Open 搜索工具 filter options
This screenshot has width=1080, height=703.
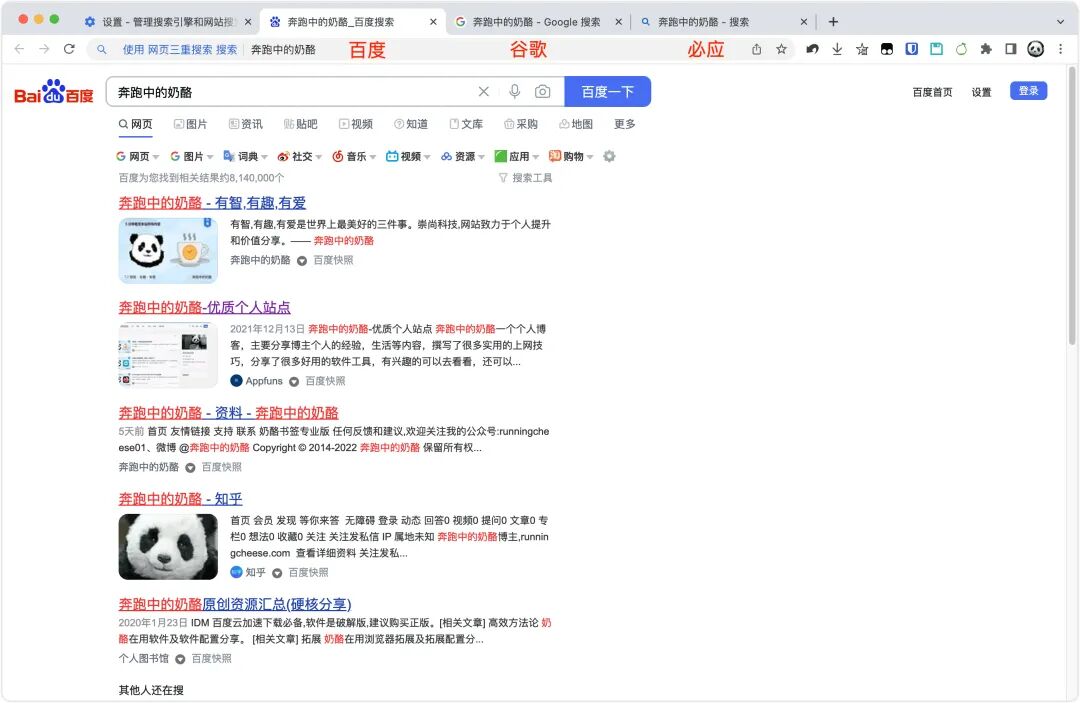[x=525, y=178]
